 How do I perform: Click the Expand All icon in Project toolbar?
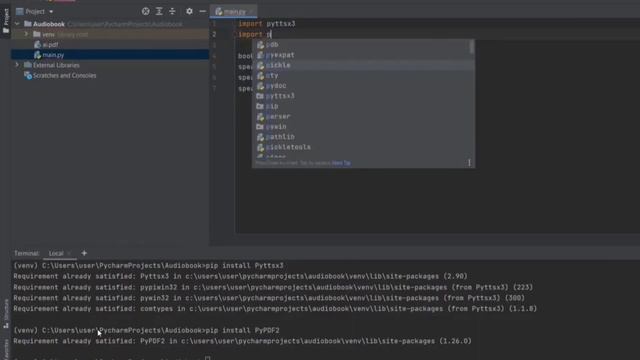point(159,11)
